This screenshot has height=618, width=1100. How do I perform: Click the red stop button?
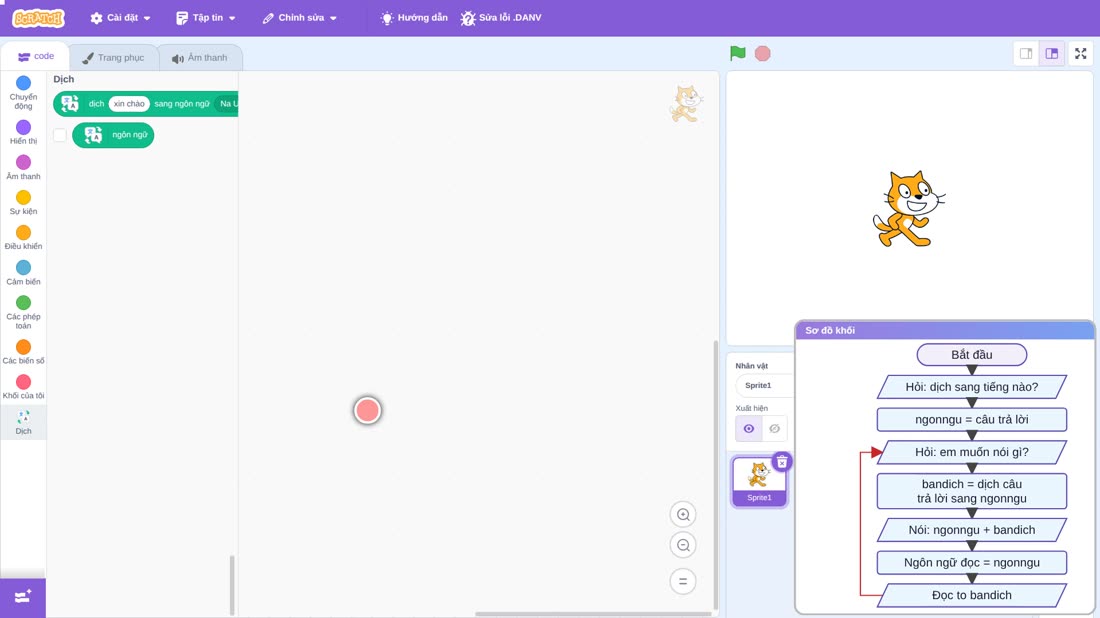763,53
